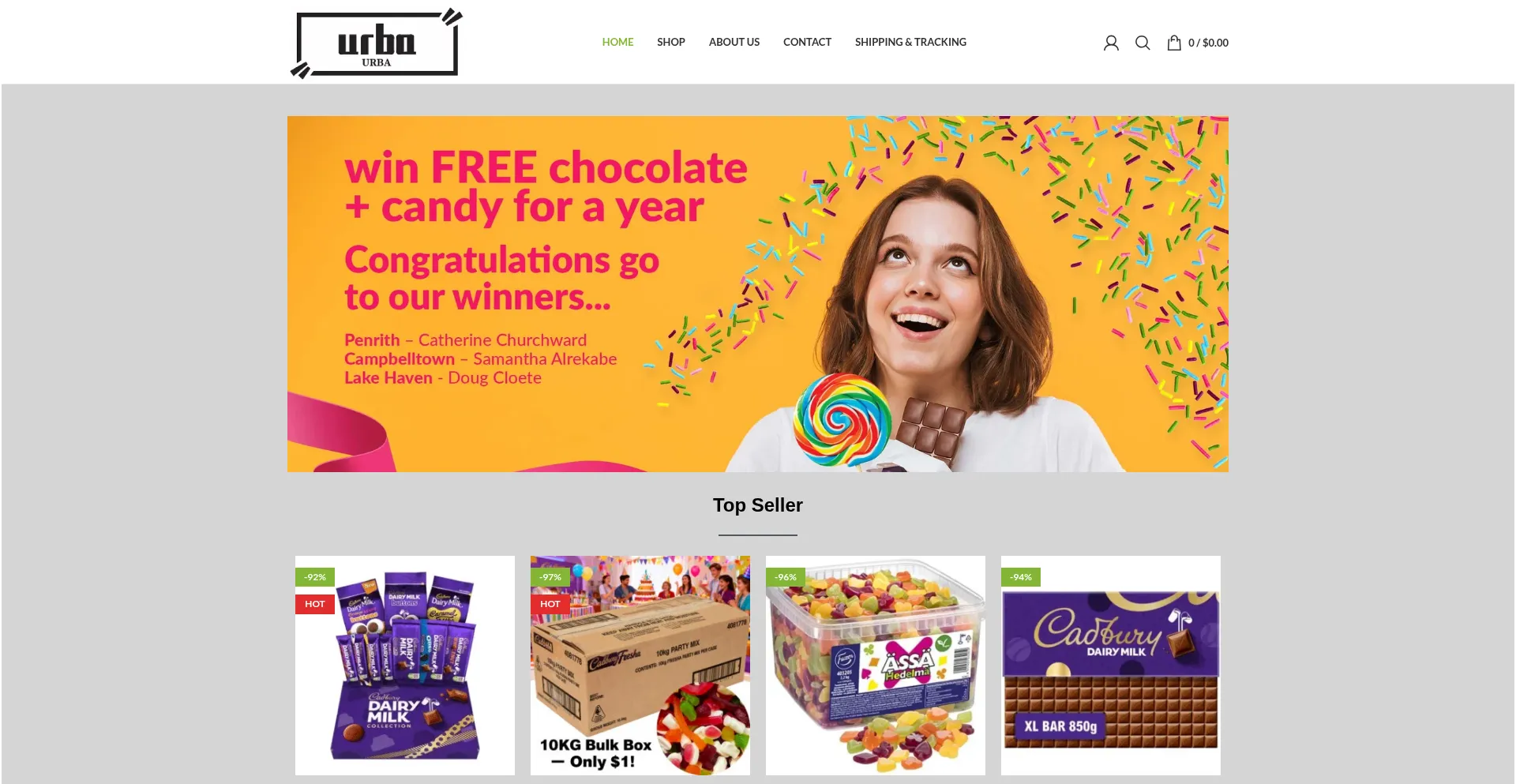Open the Ässä Hedelmä candy tub product

(876, 666)
